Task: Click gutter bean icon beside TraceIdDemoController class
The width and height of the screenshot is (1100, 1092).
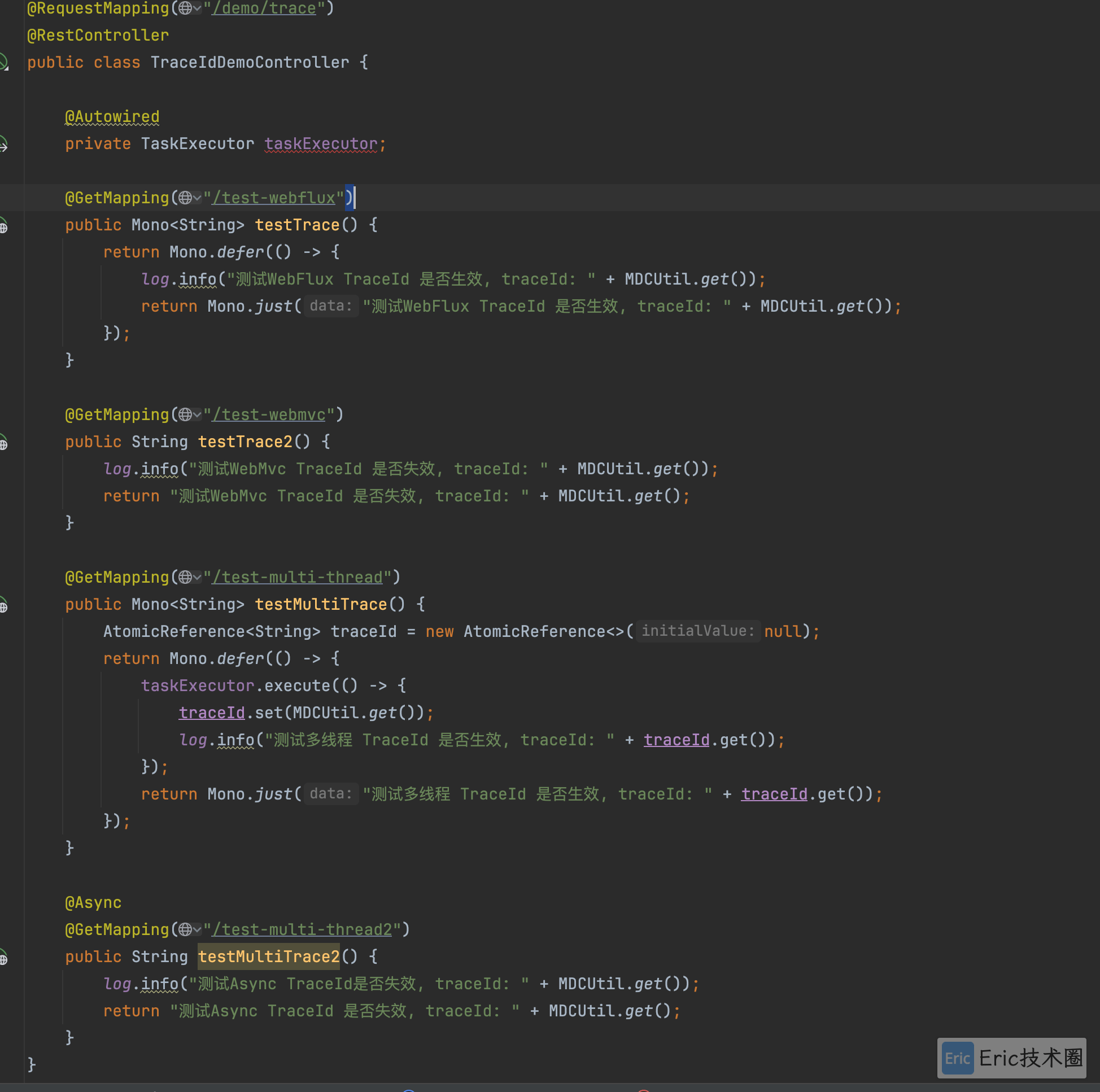Action: point(3,62)
